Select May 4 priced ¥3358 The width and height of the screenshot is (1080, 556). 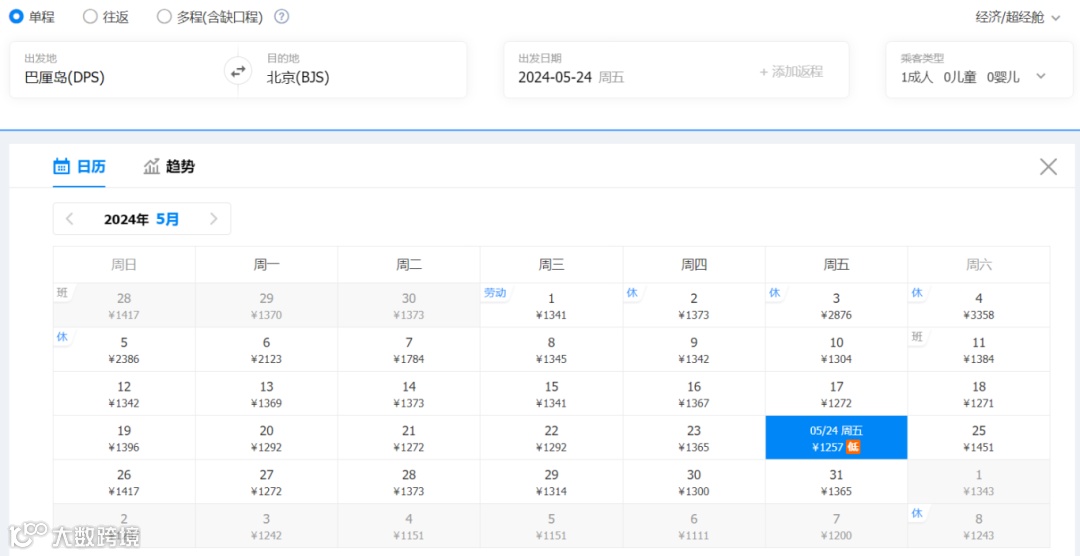(x=979, y=305)
